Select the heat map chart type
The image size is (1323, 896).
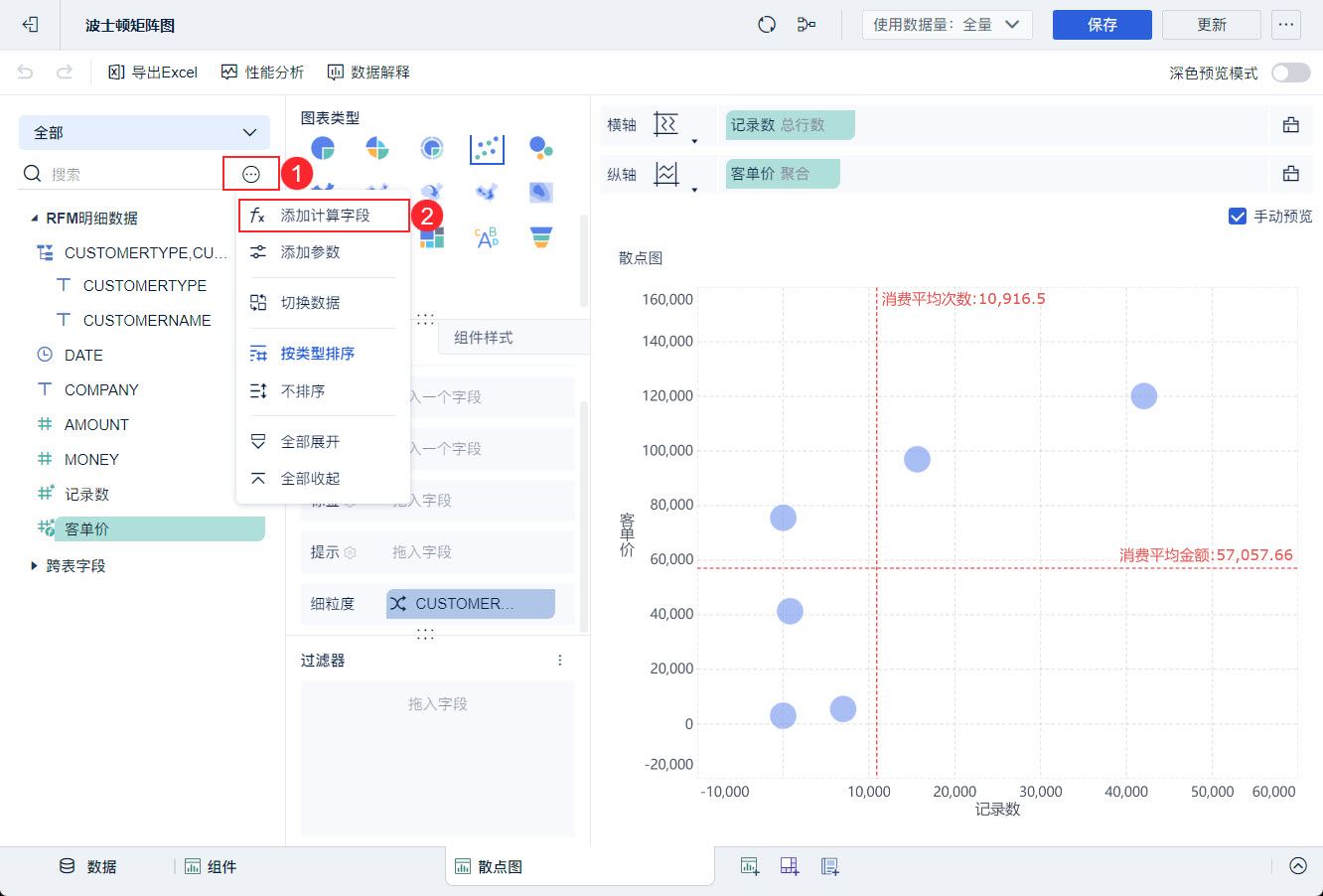tap(487, 191)
